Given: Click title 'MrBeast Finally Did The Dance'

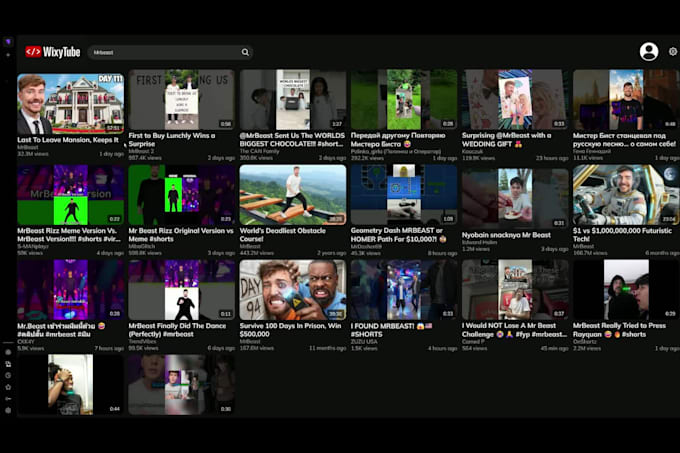Looking at the screenshot, I should click(x=177, y=329).
